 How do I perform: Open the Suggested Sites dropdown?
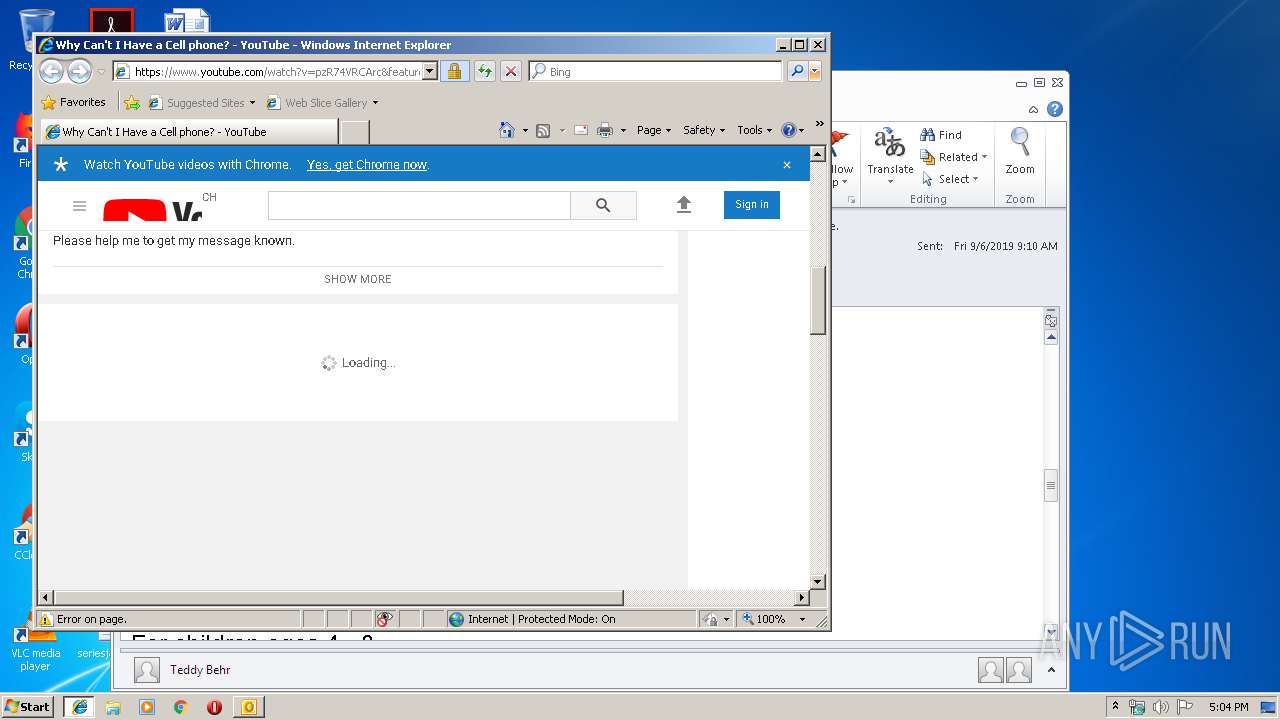coord(252,103)
